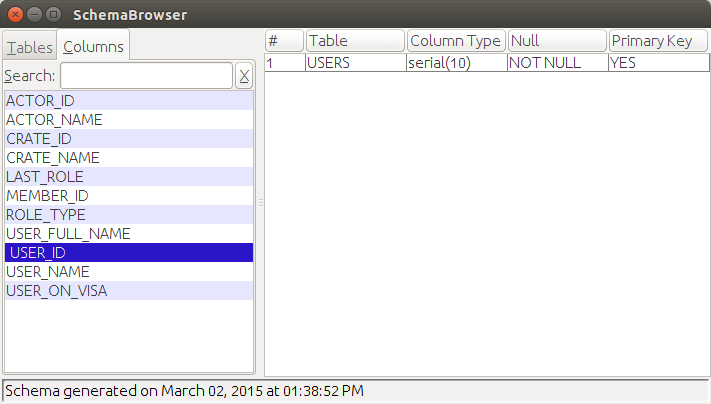
Task: Sort by the Null column header
Action: tap(557, 41)
